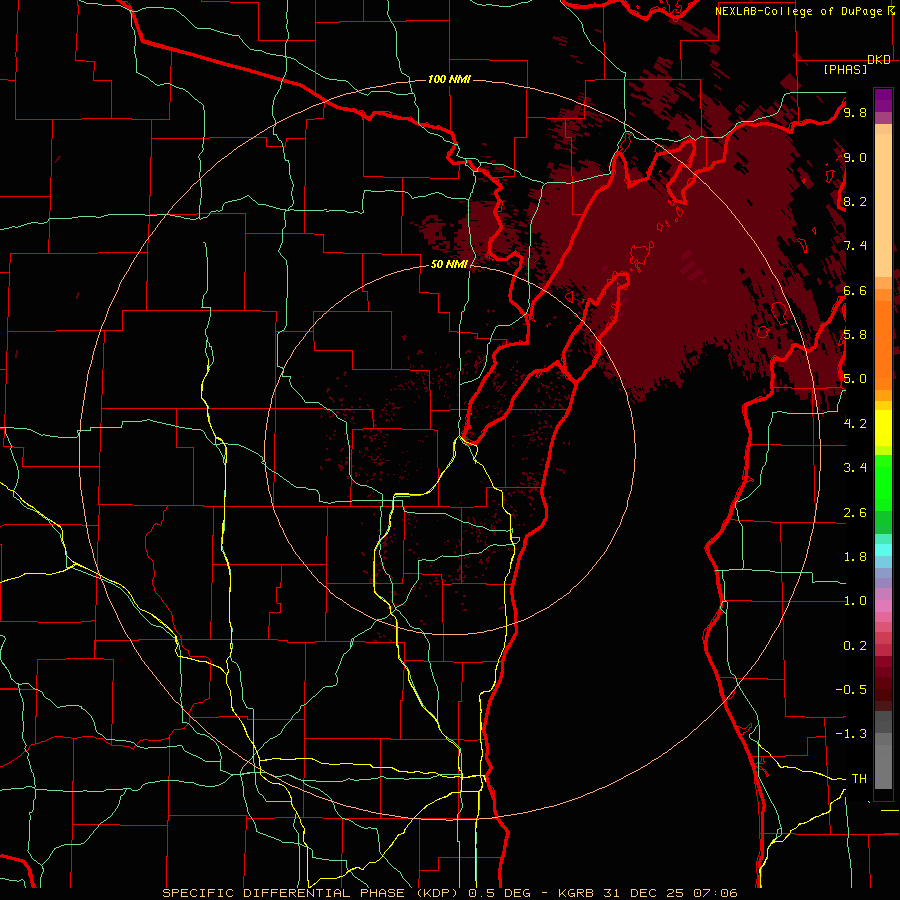This screenshot has width=900, height=900.
Task: Click the 4.2 scale value
Action: point(855,424)
